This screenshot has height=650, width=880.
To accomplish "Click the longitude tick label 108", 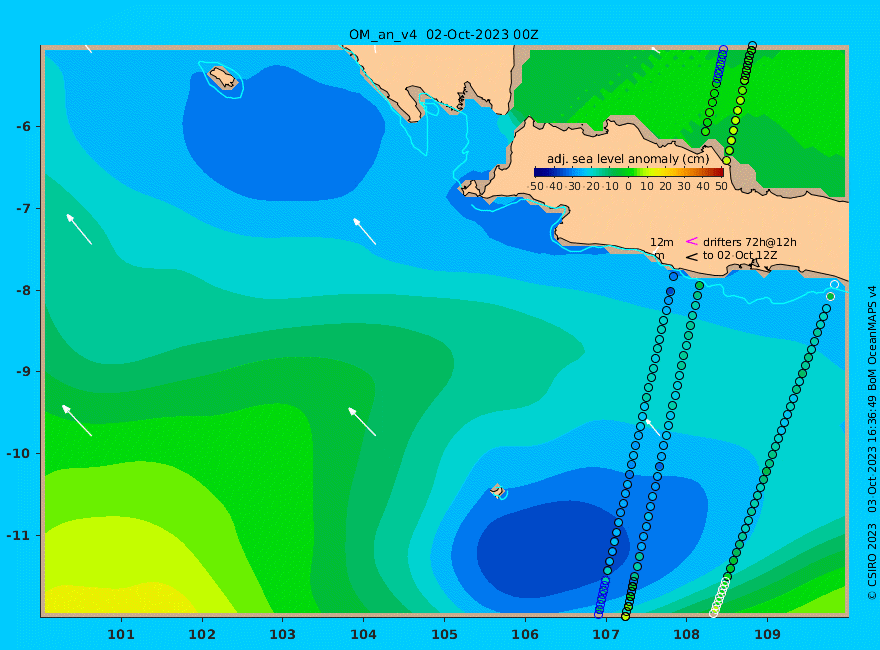I will (686, 635).
